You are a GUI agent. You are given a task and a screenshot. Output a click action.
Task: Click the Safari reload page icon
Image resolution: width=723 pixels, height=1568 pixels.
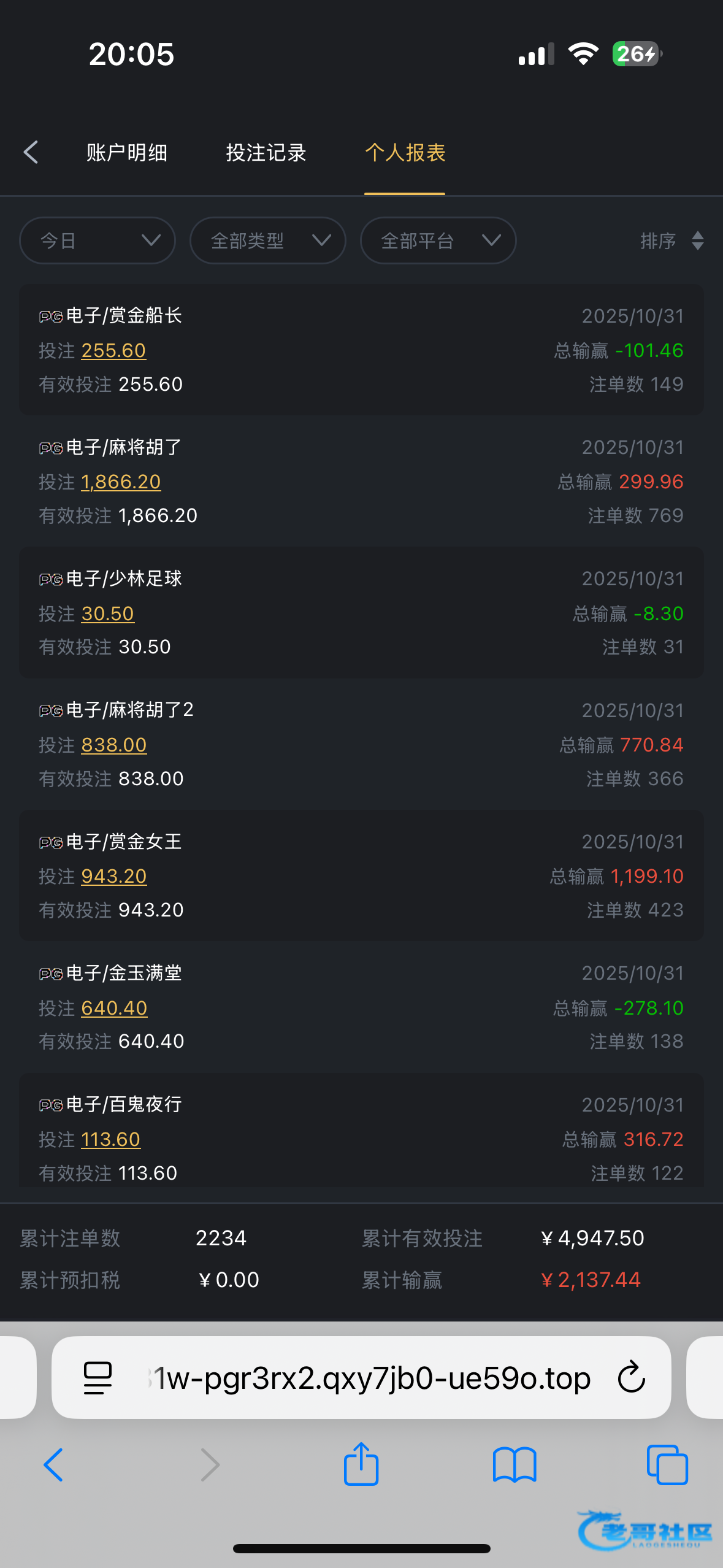pos(631,1378)
